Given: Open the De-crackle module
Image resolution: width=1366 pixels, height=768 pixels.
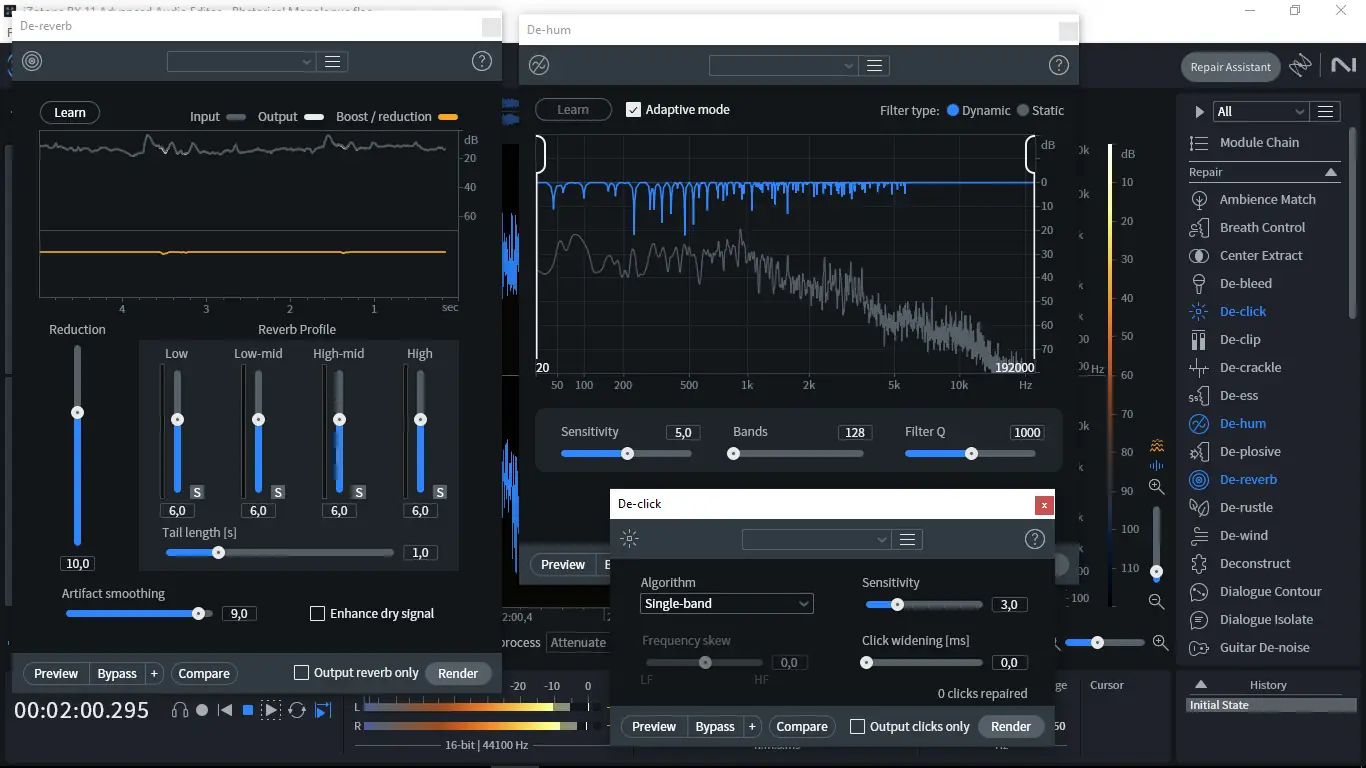Looking at the screenshot, I should (1236, 367).
